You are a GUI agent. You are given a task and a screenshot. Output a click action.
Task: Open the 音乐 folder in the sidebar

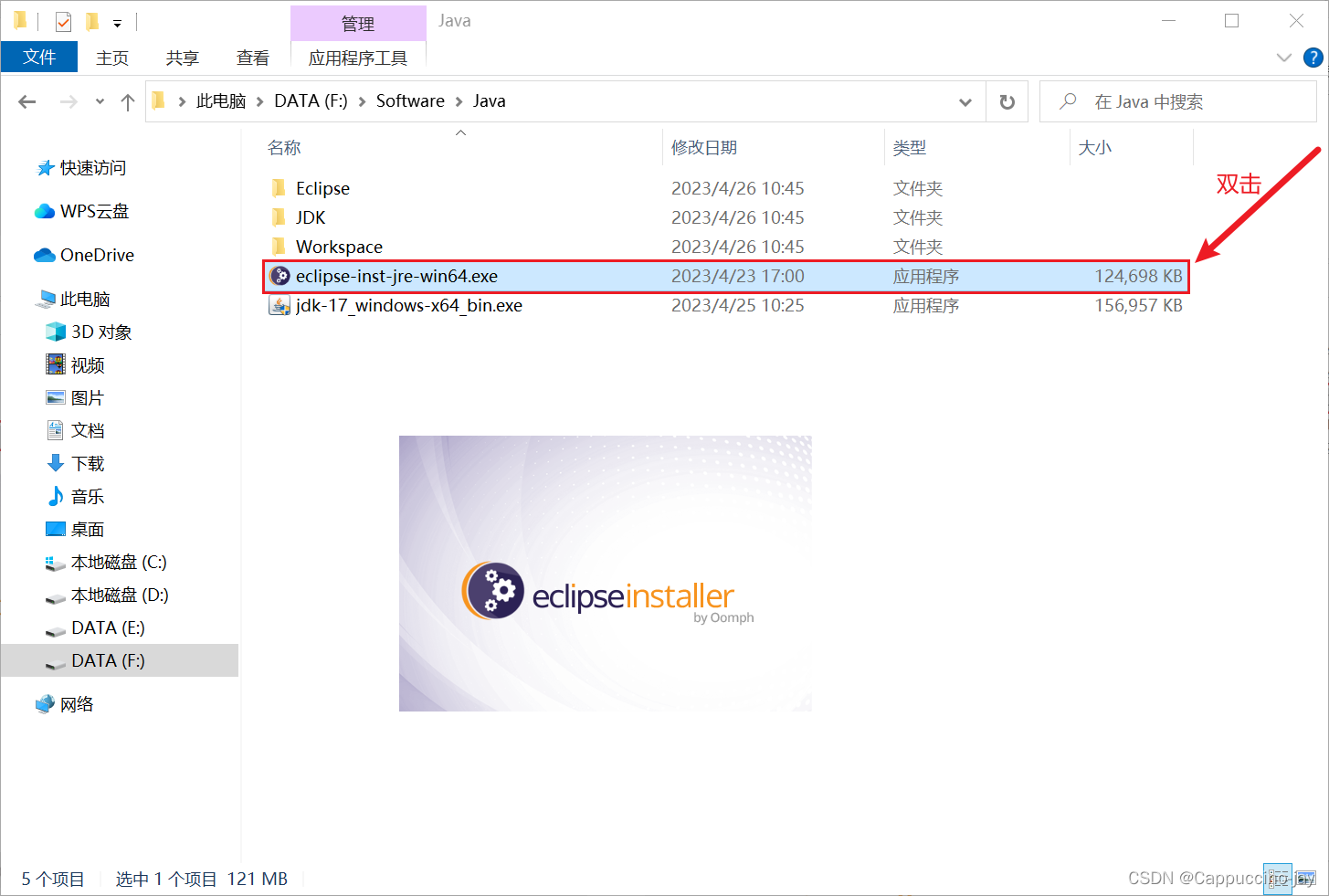pyautogui.click(x=88, y=496)
